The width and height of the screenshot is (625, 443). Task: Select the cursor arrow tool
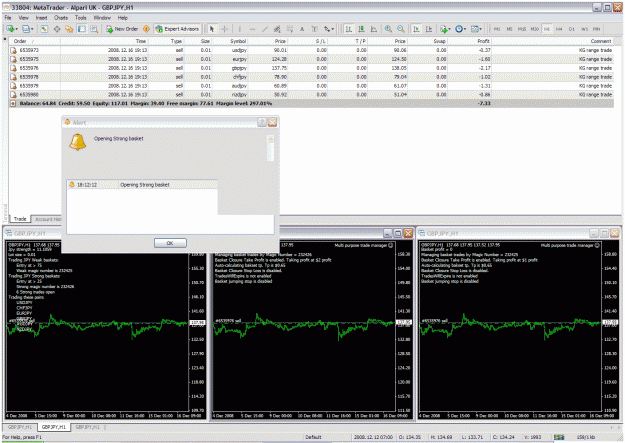212,29
